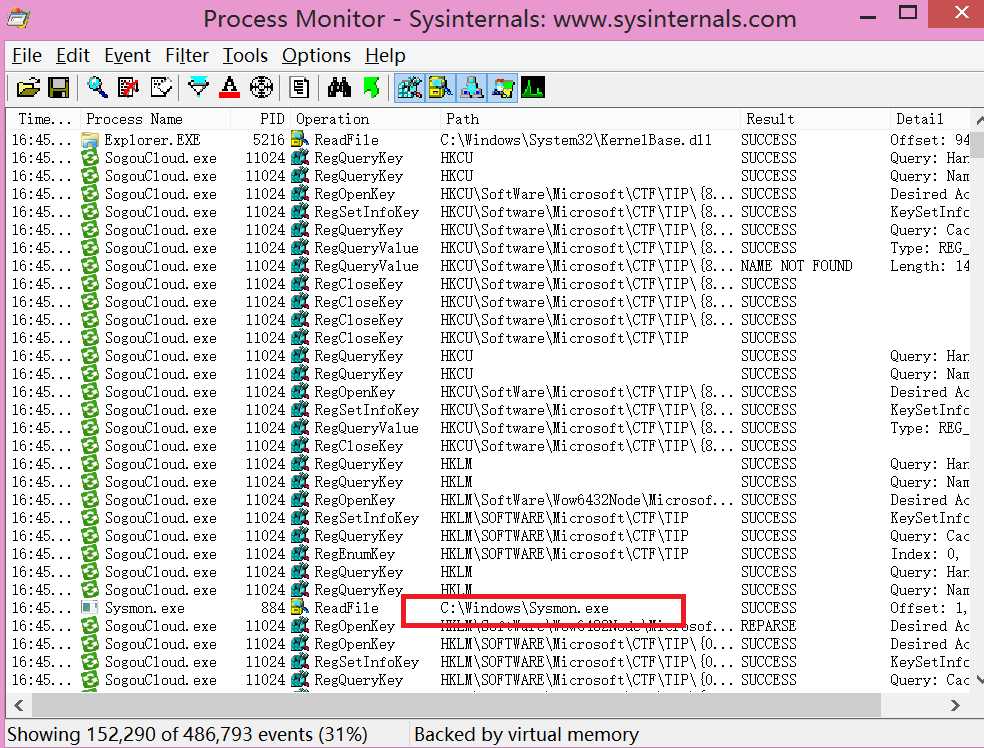This screenshot has height=748, width=984.
Task: Click the Clear display icon
Action: 161,87
